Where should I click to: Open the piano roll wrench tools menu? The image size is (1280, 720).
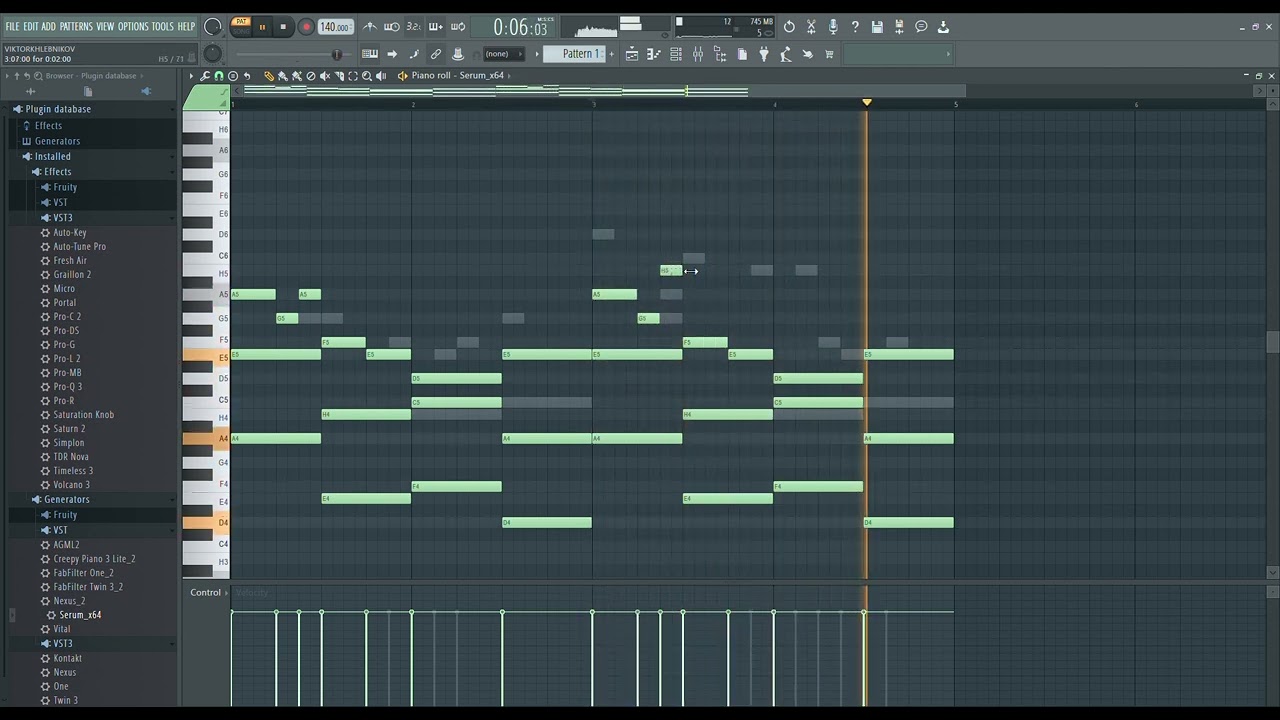(x=205, y=76)
